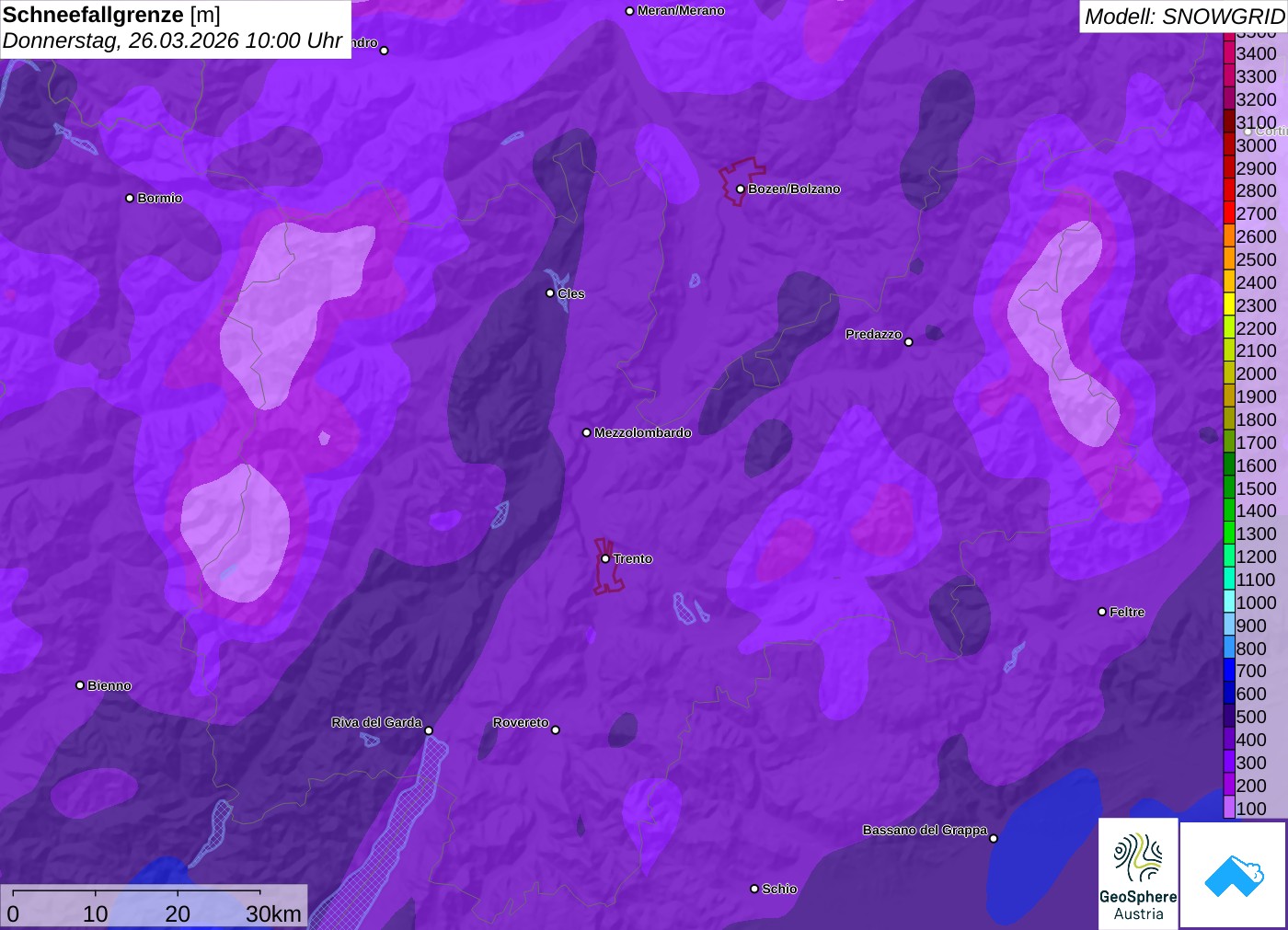The image size is (1288, 930).
Task: Click the 'Bozen/Bolzano' city label
Action: pyautogui.click(x=794, y=189)
